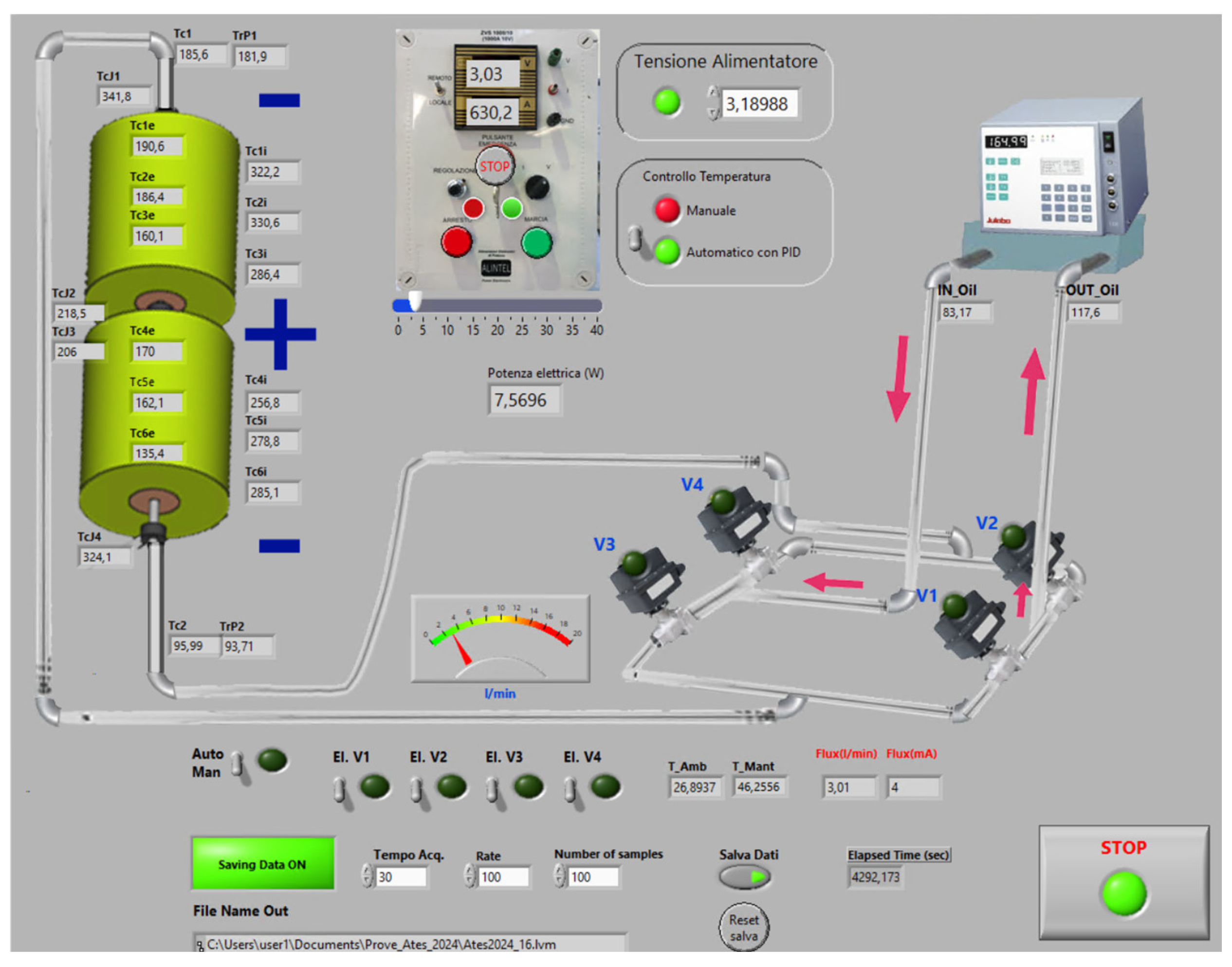Click the V3 valve icon
This screenshot has height=967, width=1232.
[646, 580]
